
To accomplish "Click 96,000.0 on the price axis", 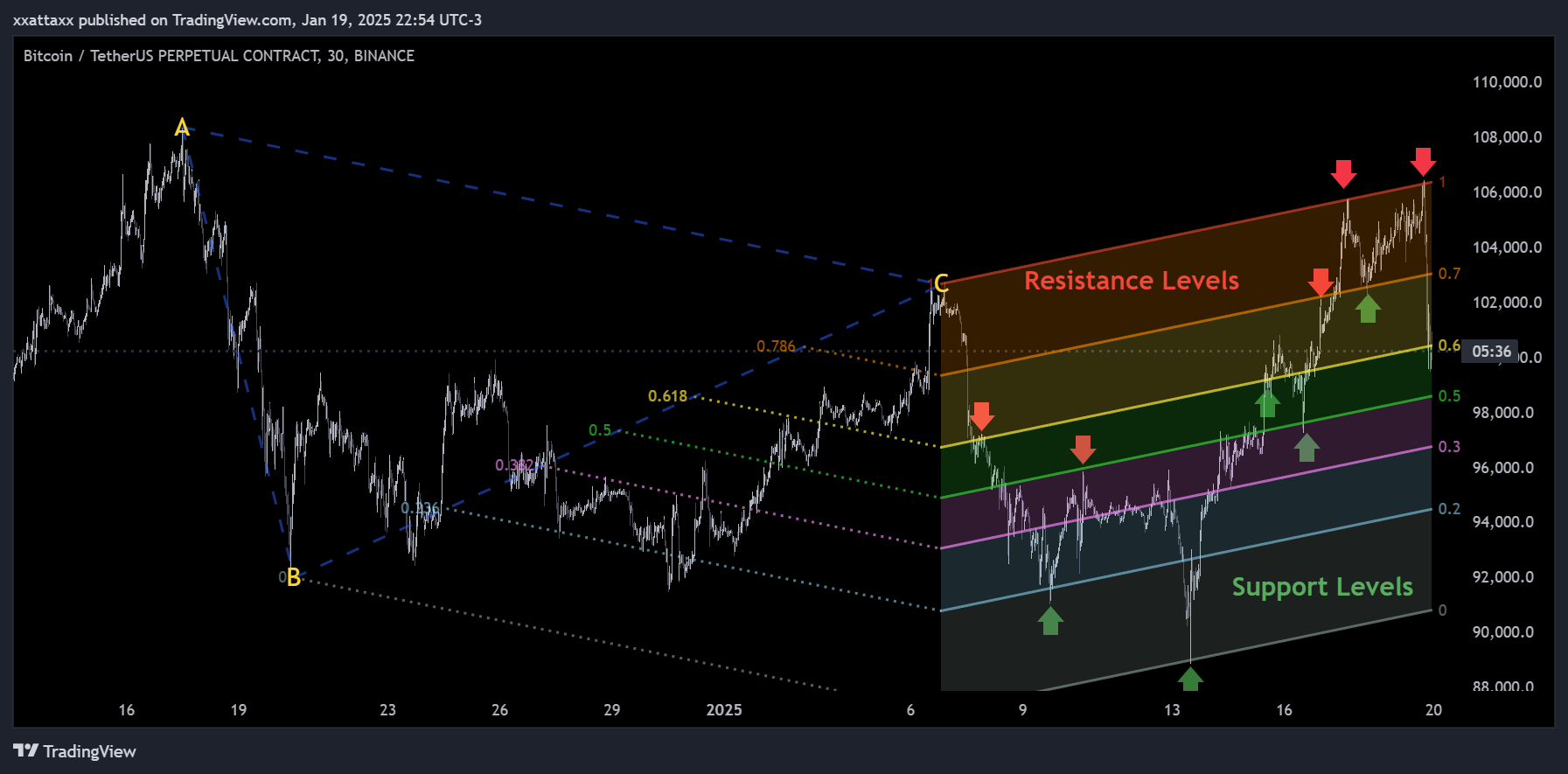I will 1503,468.
